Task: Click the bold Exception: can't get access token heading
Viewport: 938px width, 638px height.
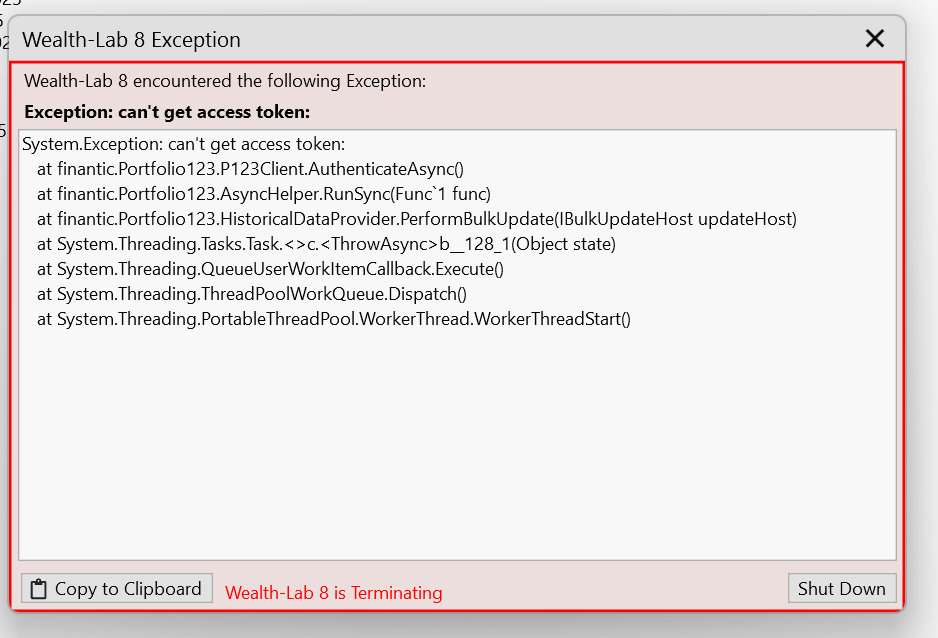Action: click(168, 112)
